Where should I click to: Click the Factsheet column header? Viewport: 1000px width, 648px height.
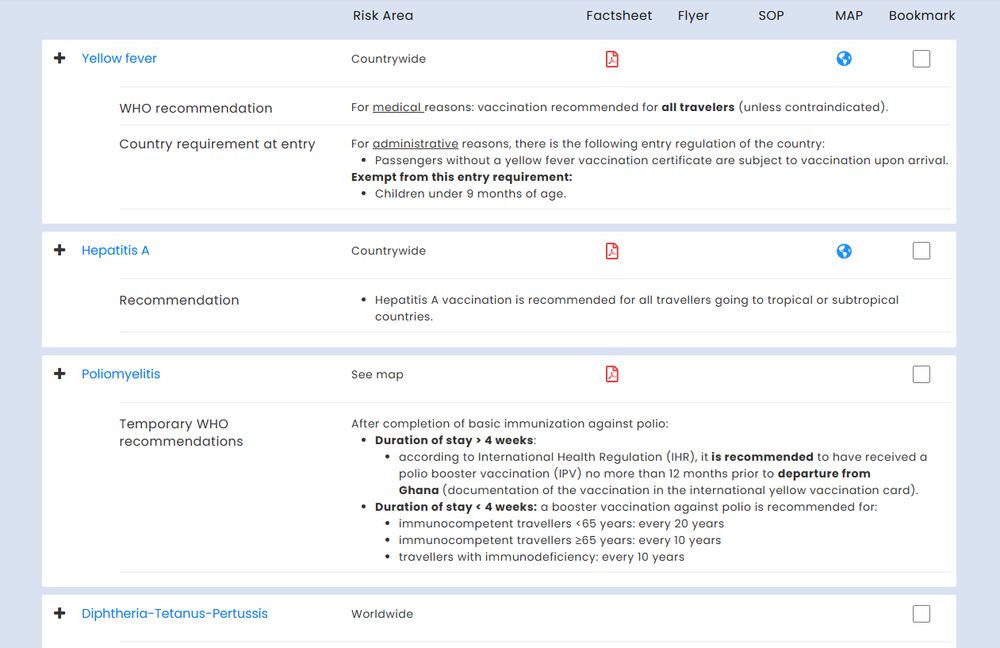(x=619, y=15)
